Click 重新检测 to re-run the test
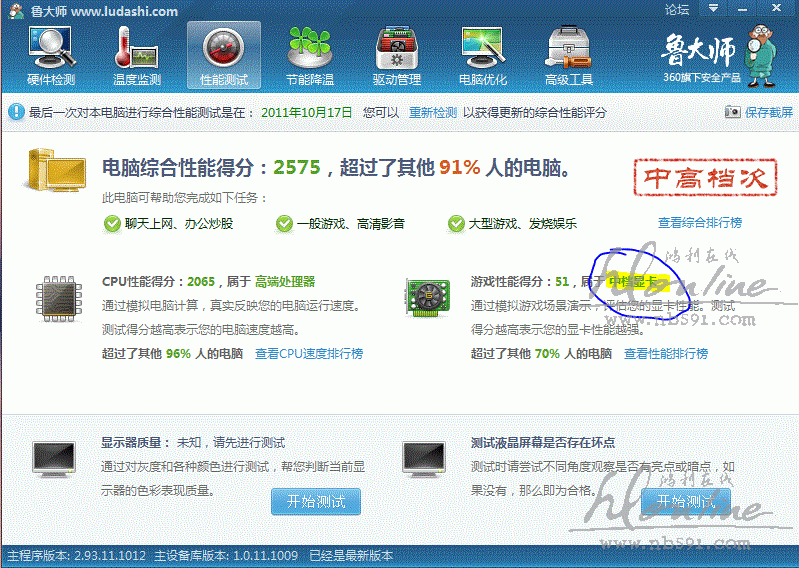Screen dimensions: 799x568 [433, 113]
